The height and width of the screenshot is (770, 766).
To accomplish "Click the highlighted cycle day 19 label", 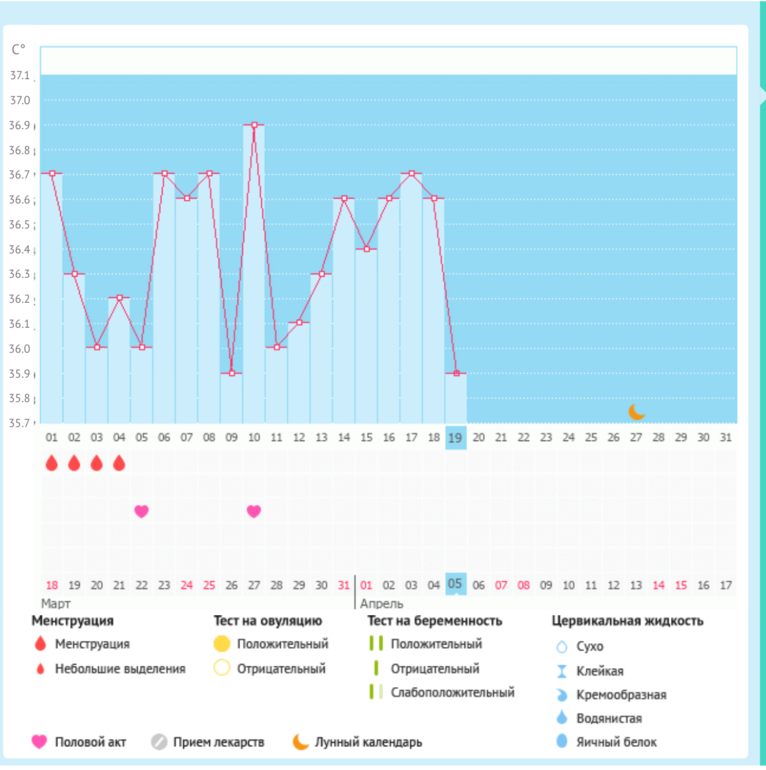I will 456,437.
